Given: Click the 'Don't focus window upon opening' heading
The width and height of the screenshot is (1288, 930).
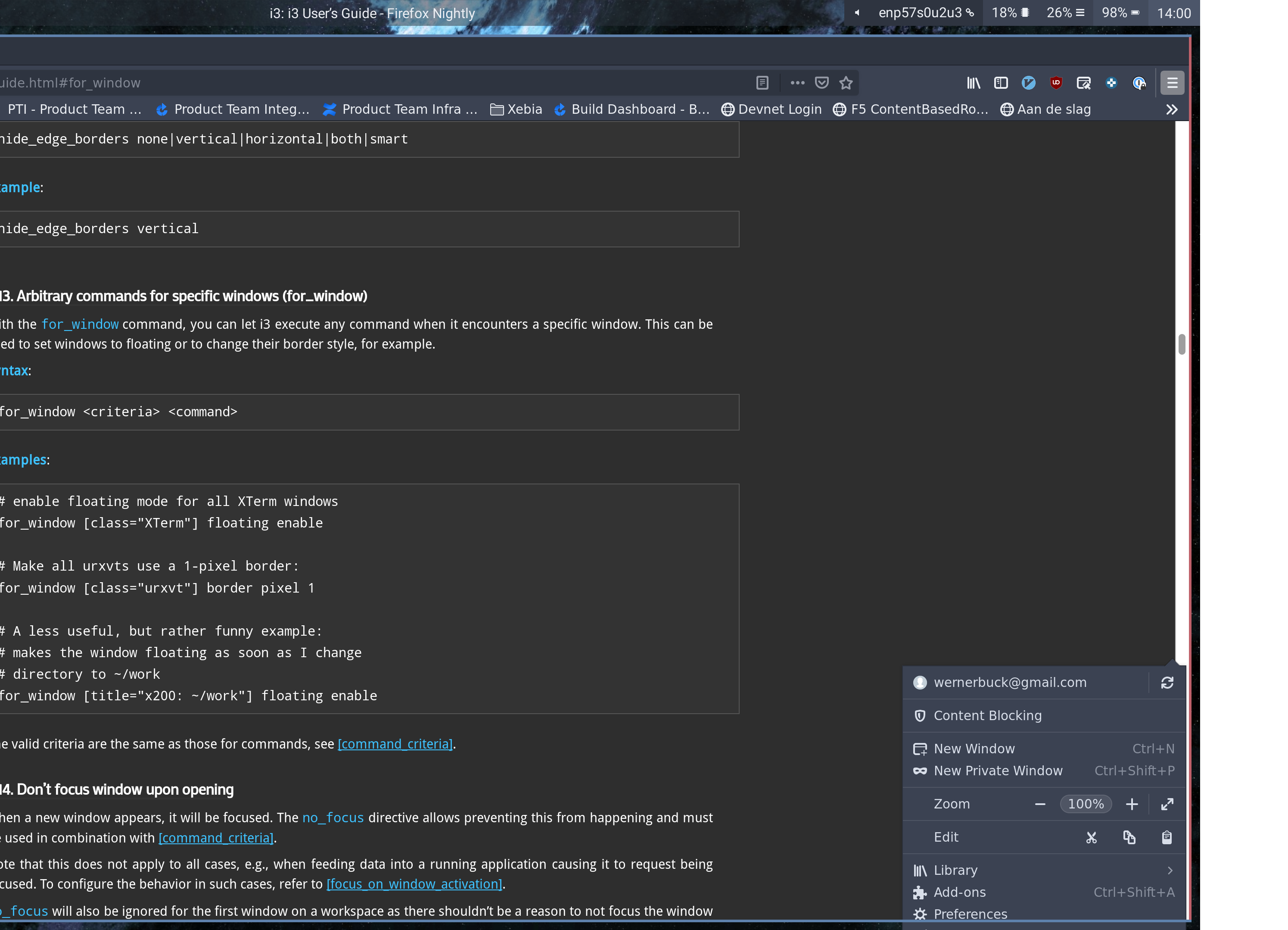Looking at the screenshot, I should tap(117, 790).
